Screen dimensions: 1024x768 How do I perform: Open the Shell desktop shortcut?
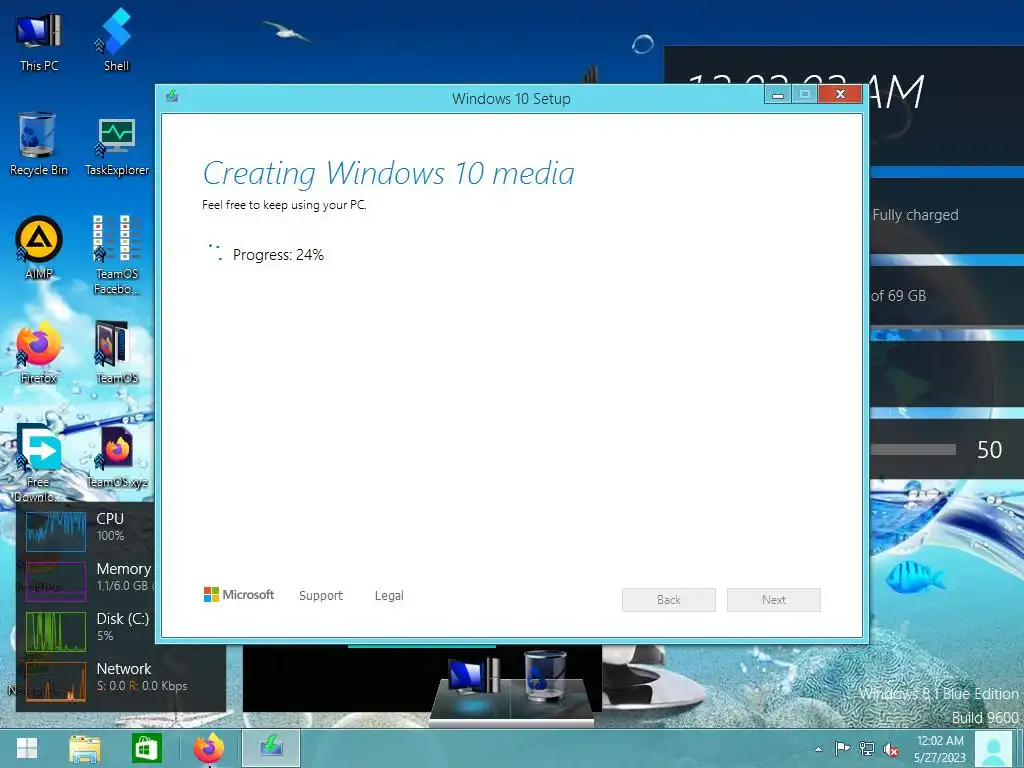coord(116,40)
